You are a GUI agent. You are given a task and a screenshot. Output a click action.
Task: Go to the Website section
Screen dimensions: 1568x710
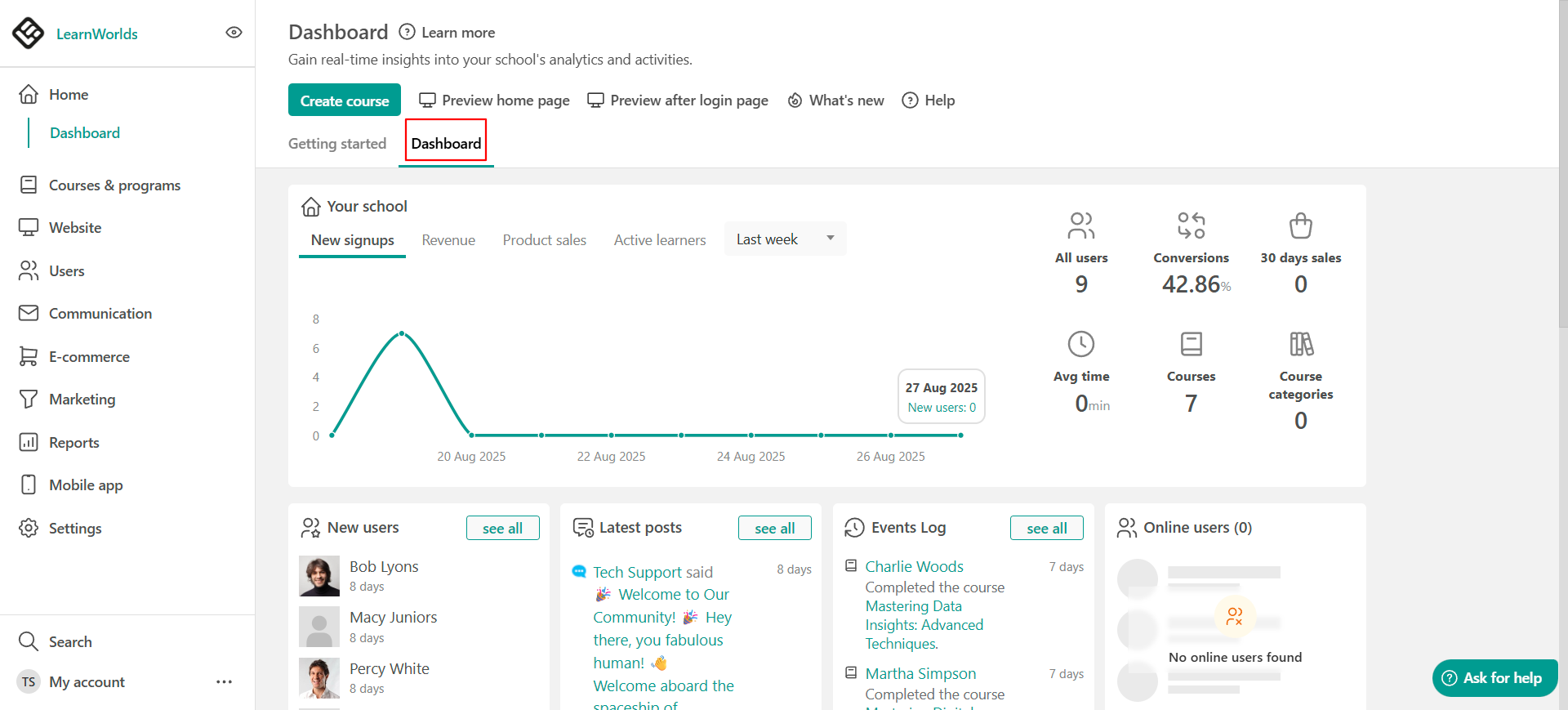coord(75,228)
